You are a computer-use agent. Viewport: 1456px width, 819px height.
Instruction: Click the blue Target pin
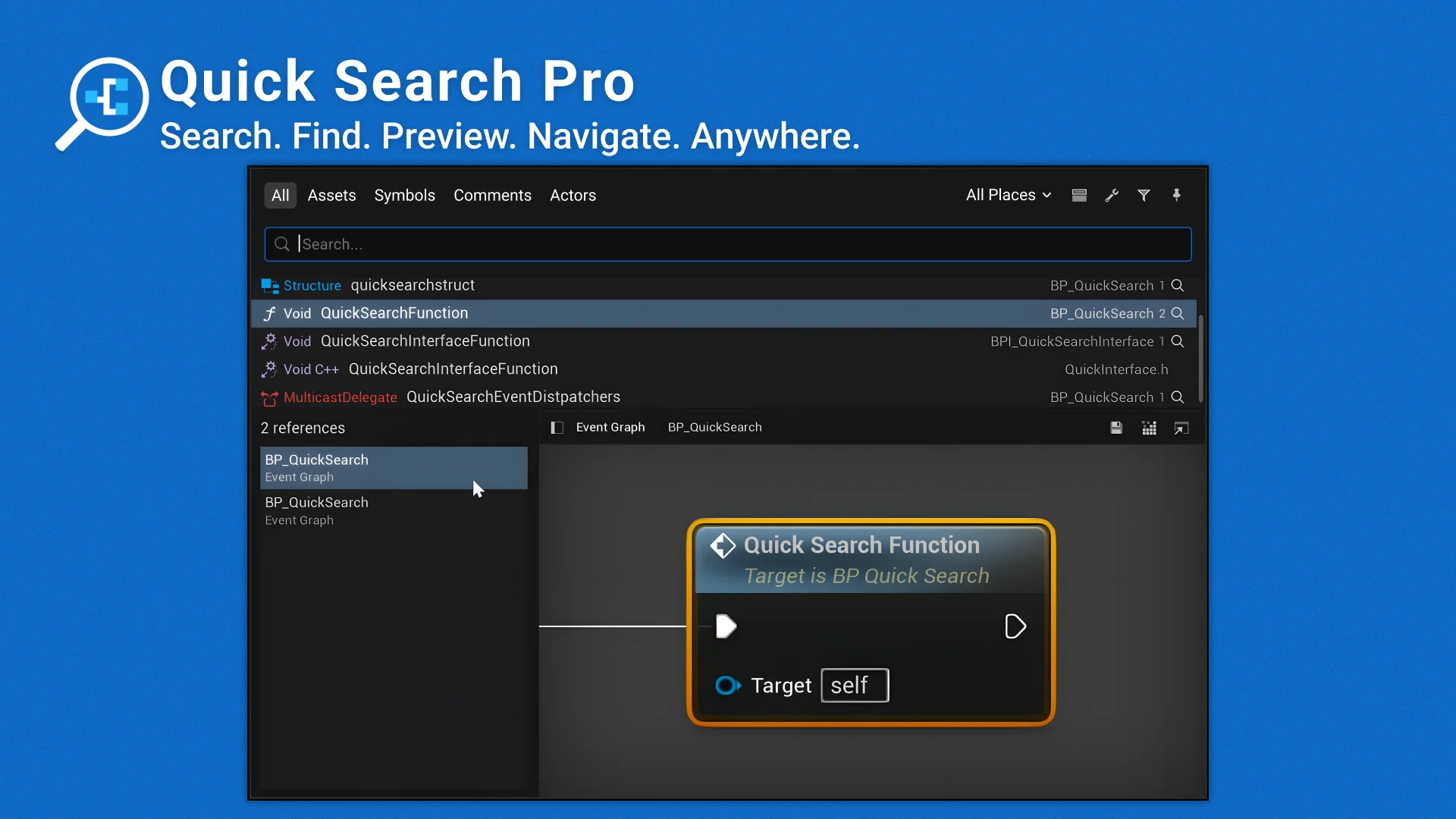pyautogui.click(x=728, y=686)
